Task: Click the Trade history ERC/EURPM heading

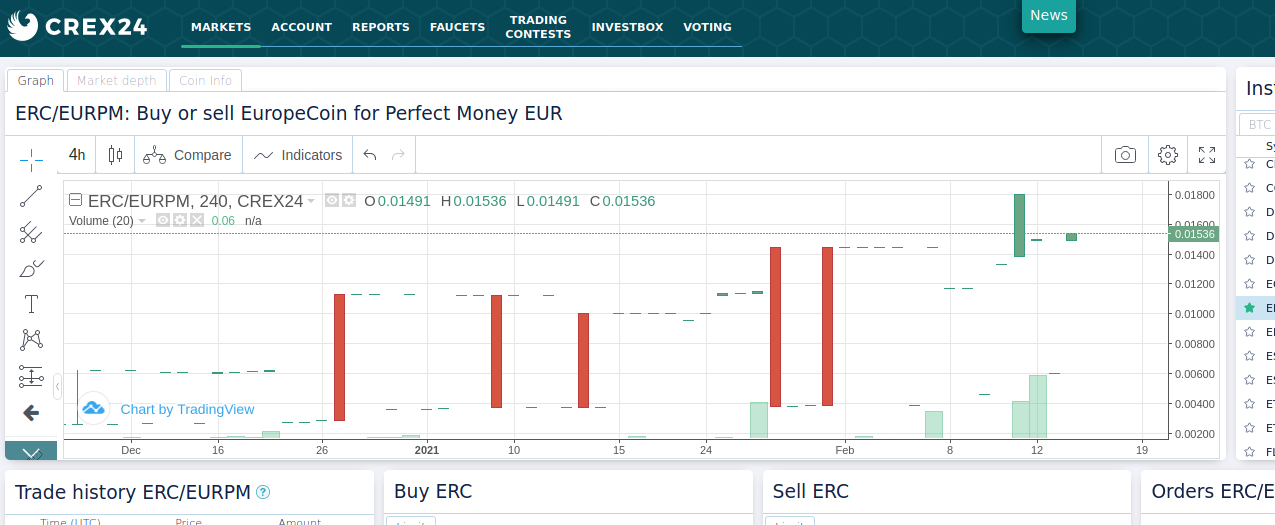Action: coord(132,491)
